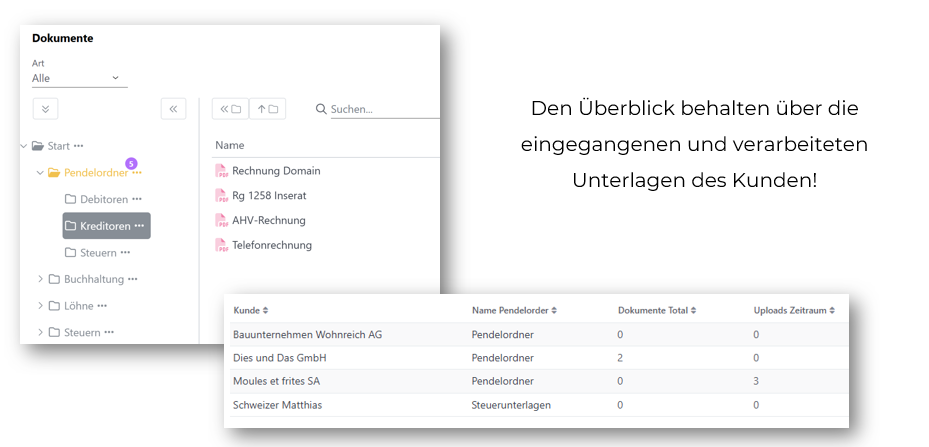
Task: Expand the Buchhaltung folder
Action: coord(41,279)
